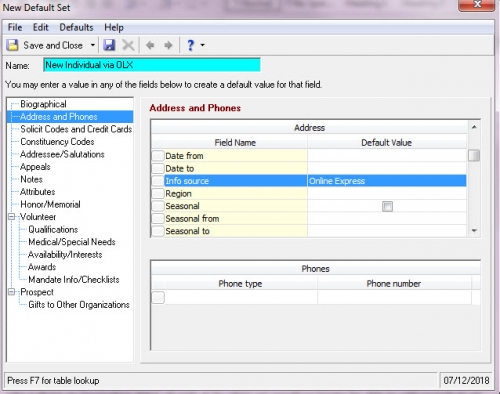Viewport: 500px width, 394px height.
Task: Select Qualifications under Volunteer
Action: click(53, 230)
